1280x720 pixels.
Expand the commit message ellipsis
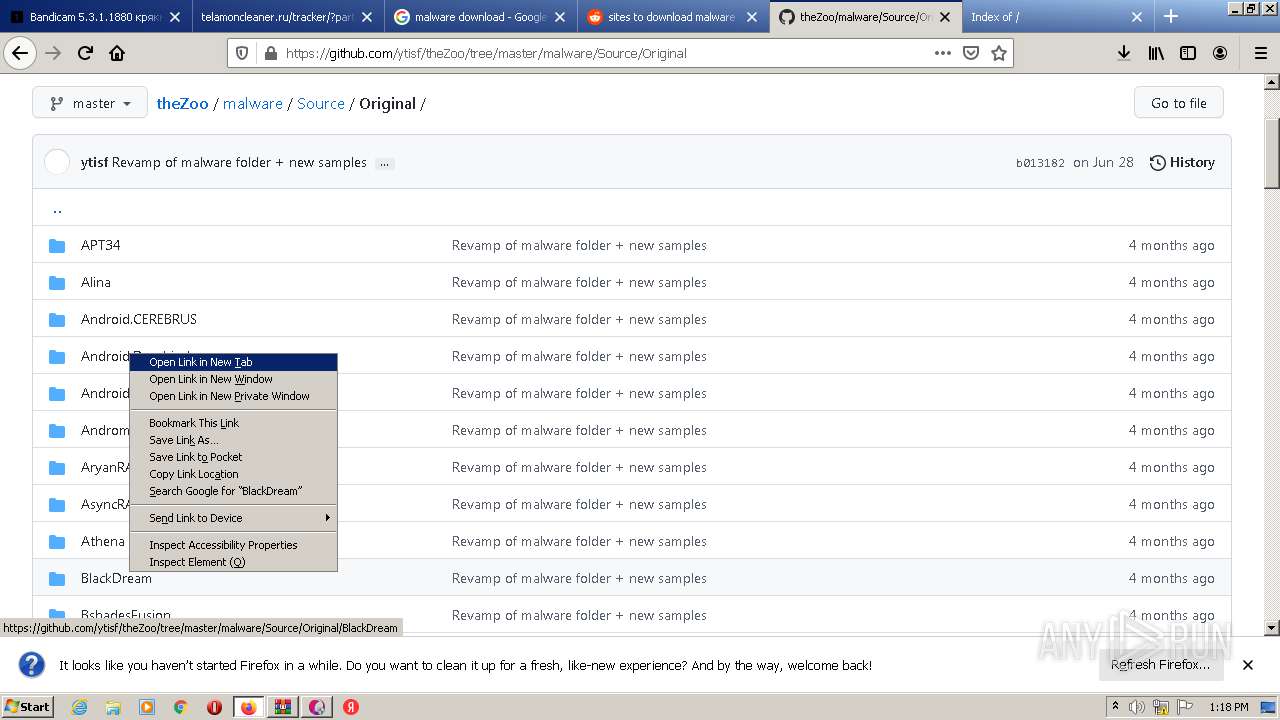385,163
